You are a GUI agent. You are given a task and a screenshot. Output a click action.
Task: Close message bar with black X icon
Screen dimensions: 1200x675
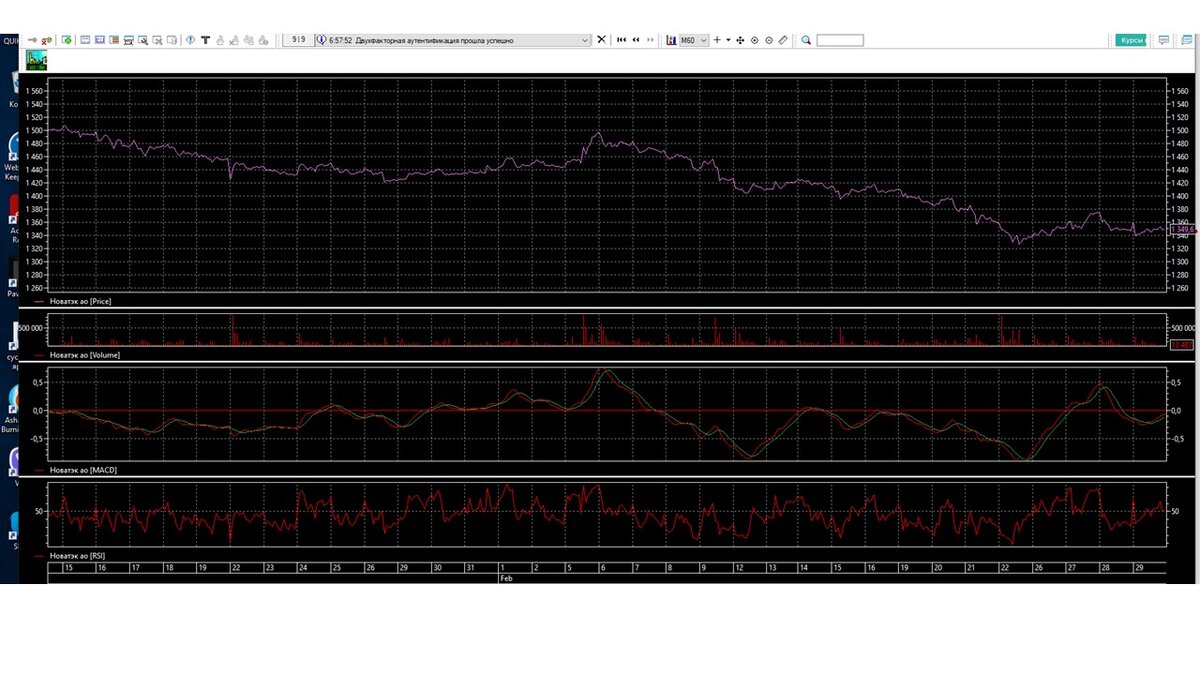pos(601,40)
